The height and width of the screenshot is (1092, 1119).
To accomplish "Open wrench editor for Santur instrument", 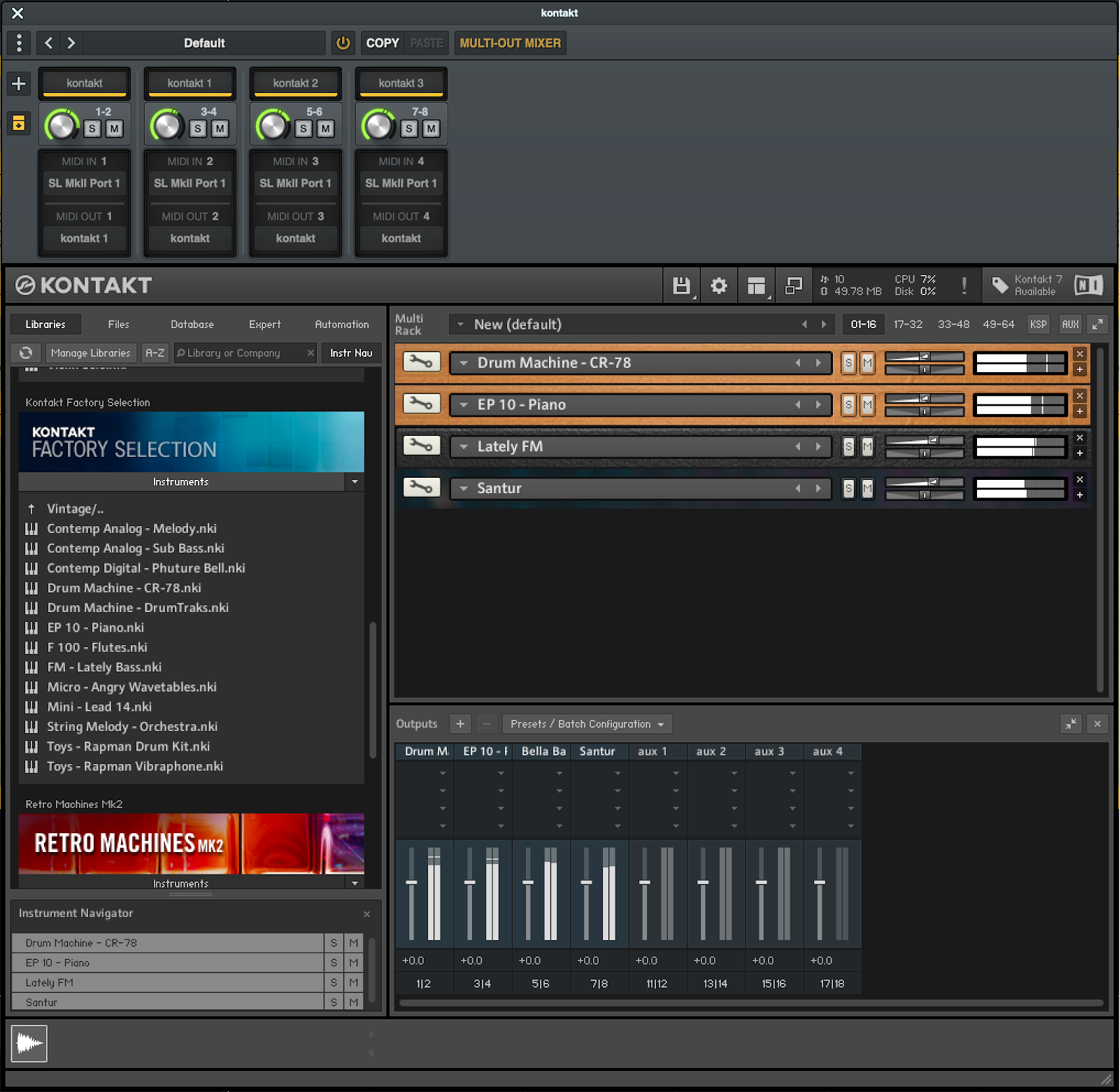I will [x=421, y=488].
